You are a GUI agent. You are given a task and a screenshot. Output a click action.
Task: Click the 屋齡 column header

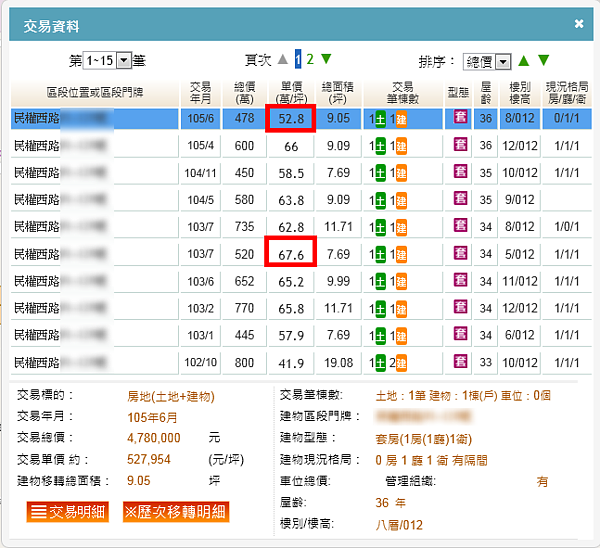point(486,93)
